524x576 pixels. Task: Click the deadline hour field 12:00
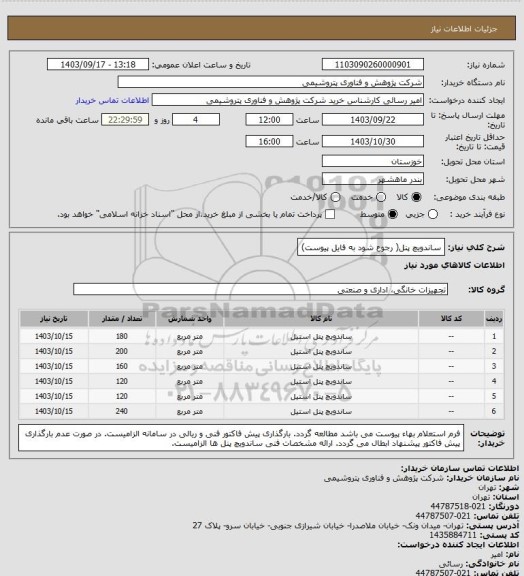[269, 120]
